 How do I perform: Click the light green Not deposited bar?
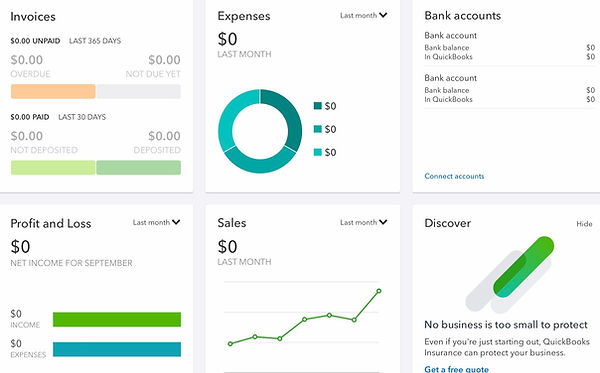coord(53,168)
